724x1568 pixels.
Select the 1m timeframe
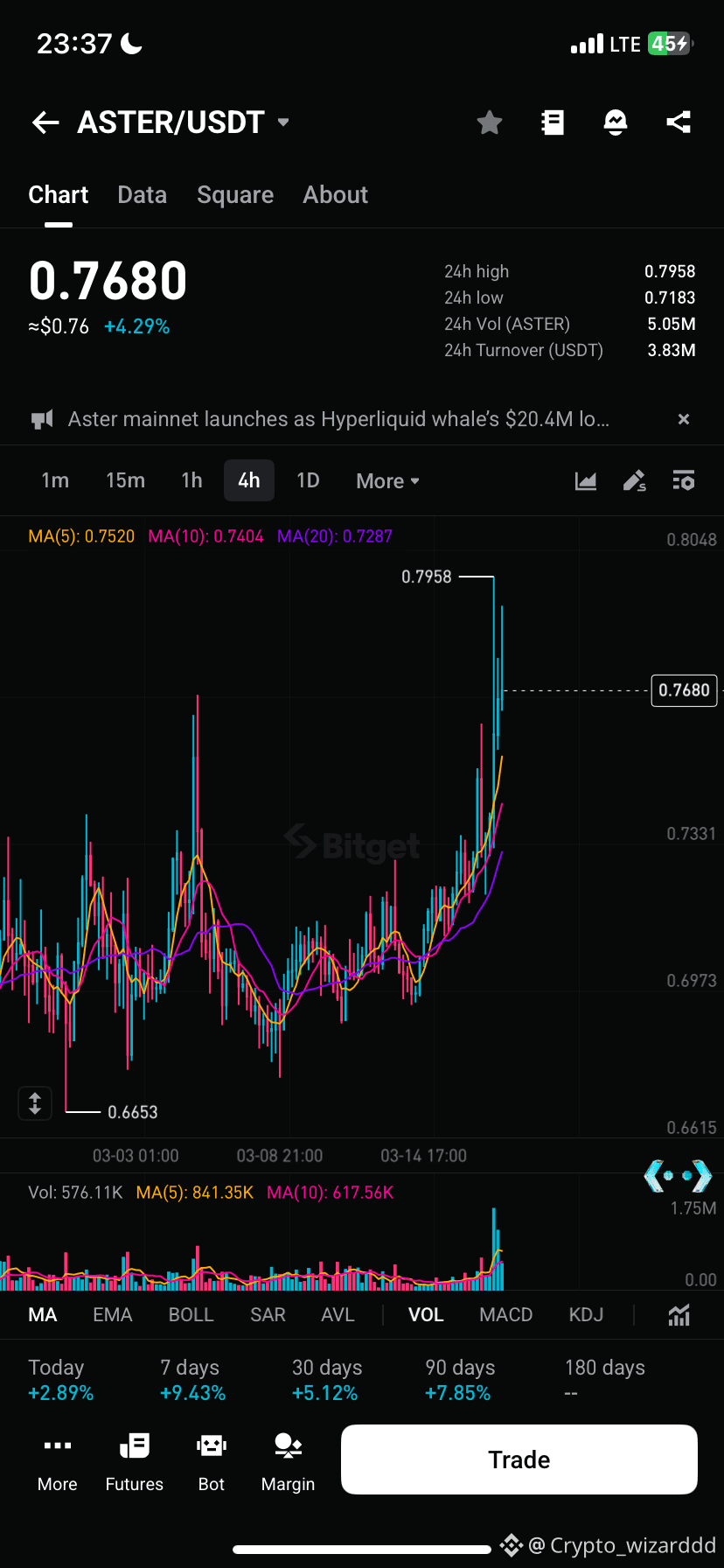(55, 480)
